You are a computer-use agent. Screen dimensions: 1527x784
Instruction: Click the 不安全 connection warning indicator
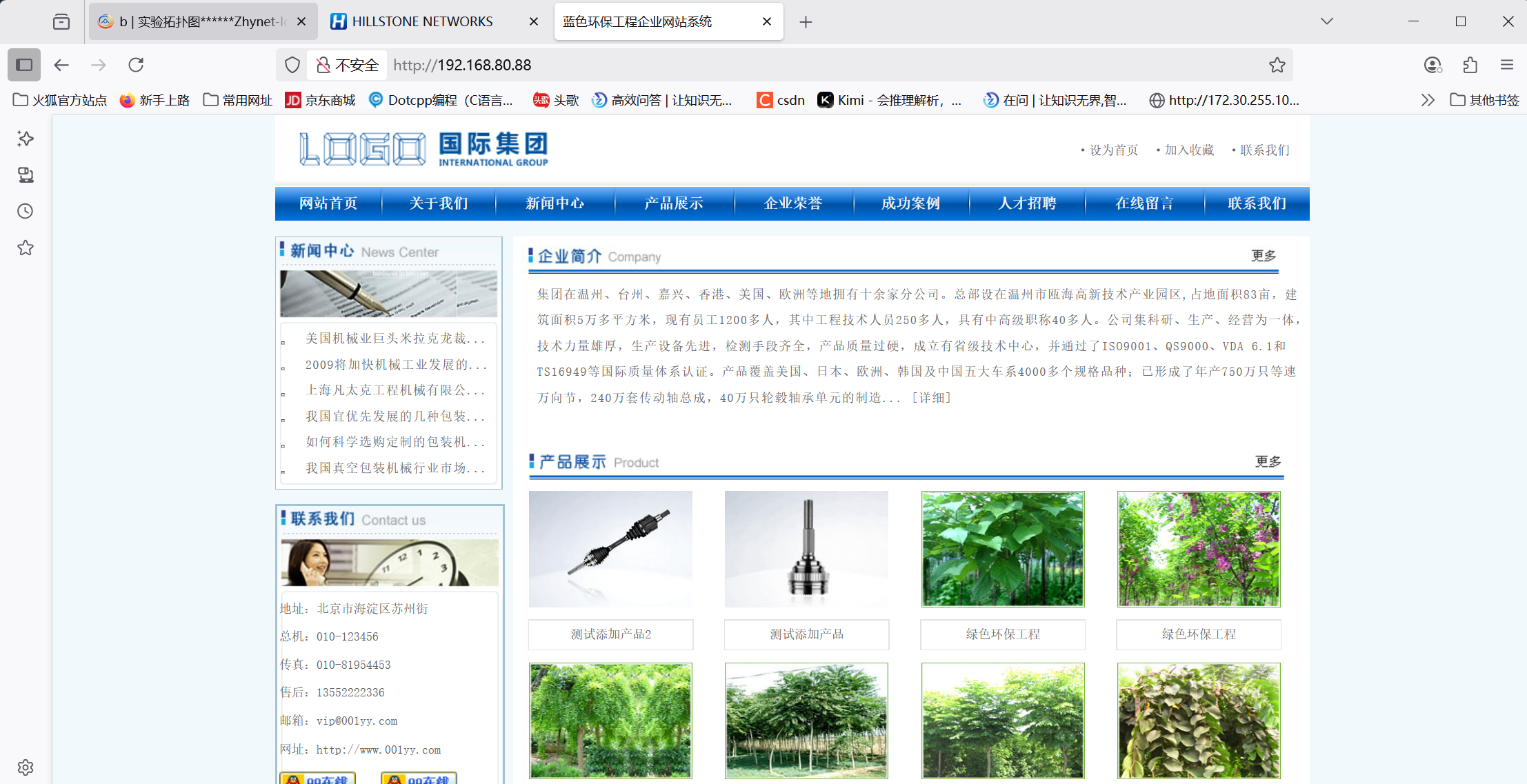(x=348, y=65)
